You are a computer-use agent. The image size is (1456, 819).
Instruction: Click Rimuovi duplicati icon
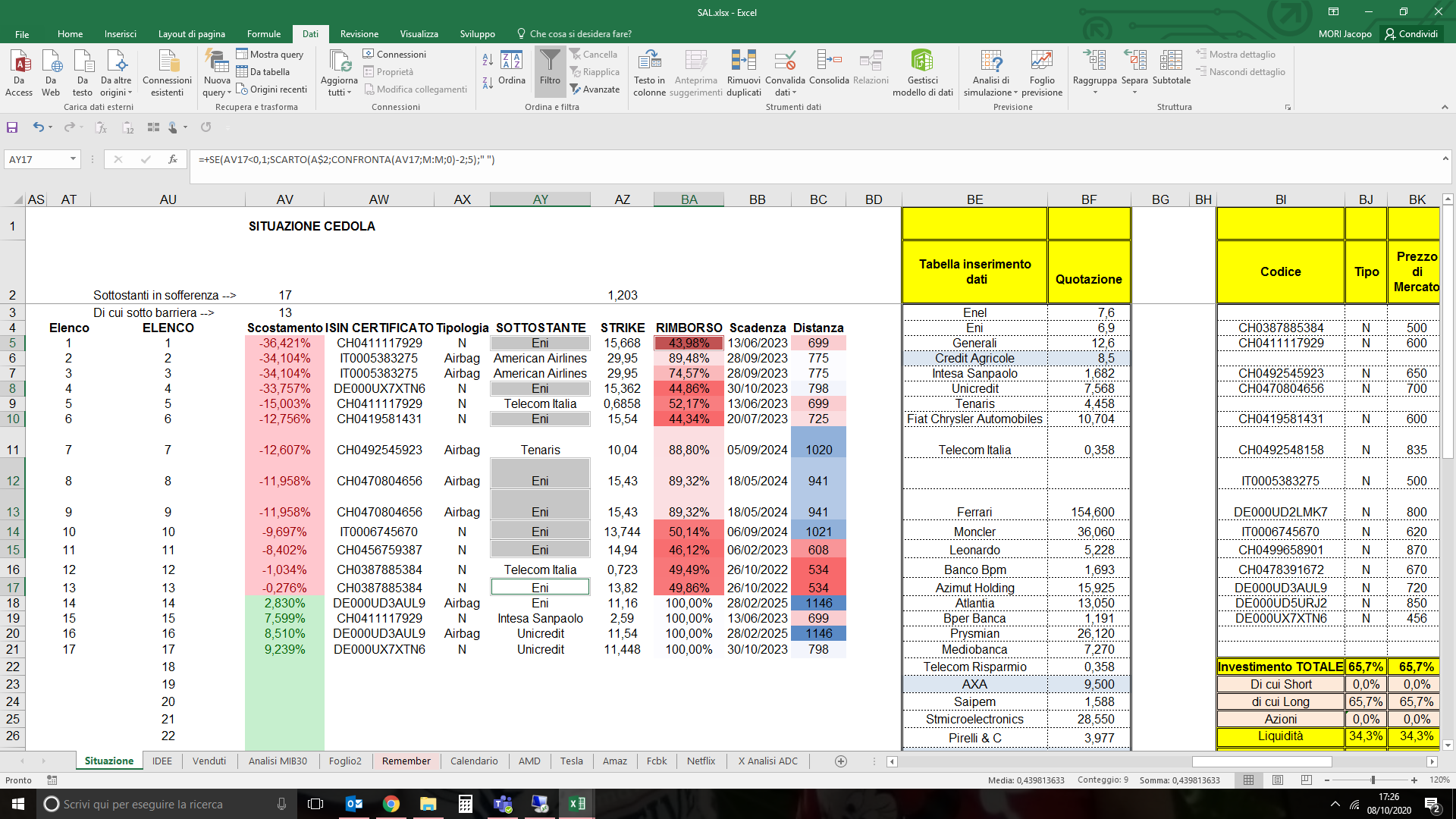tap(744, 61)
